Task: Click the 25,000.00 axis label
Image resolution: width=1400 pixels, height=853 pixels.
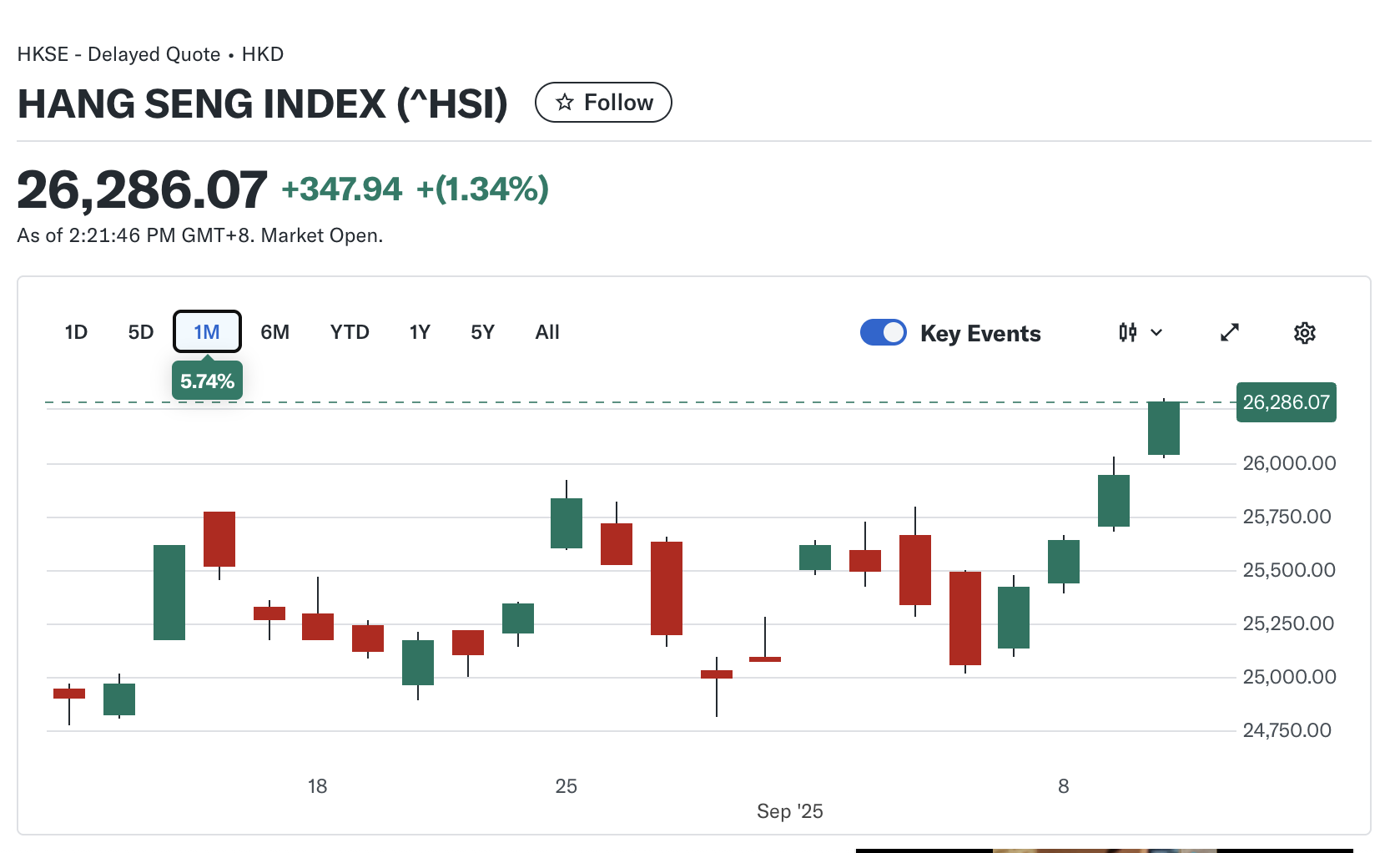Action: (x=1289, y=677)
